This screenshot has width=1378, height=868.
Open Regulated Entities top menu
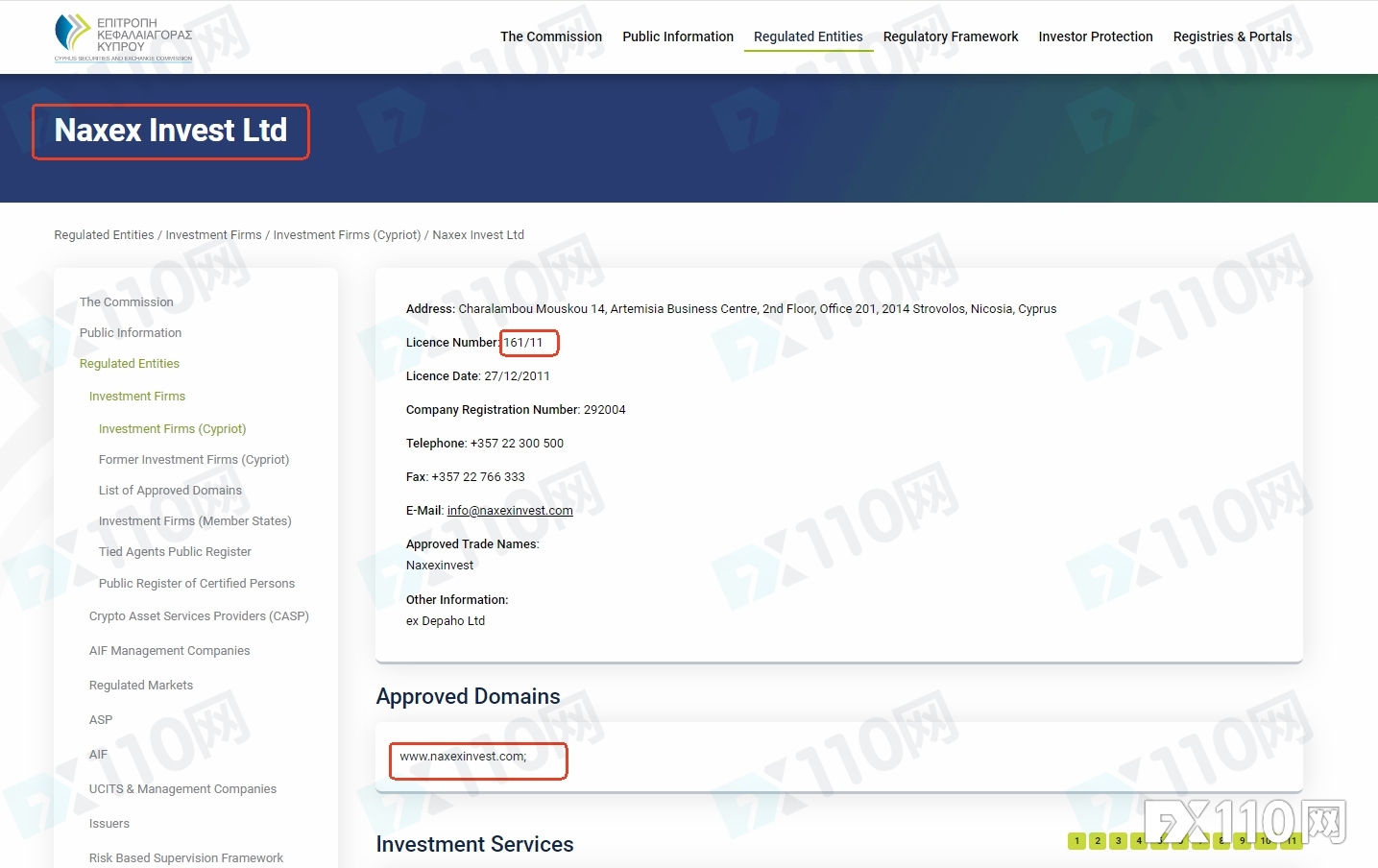pos(809,36)
